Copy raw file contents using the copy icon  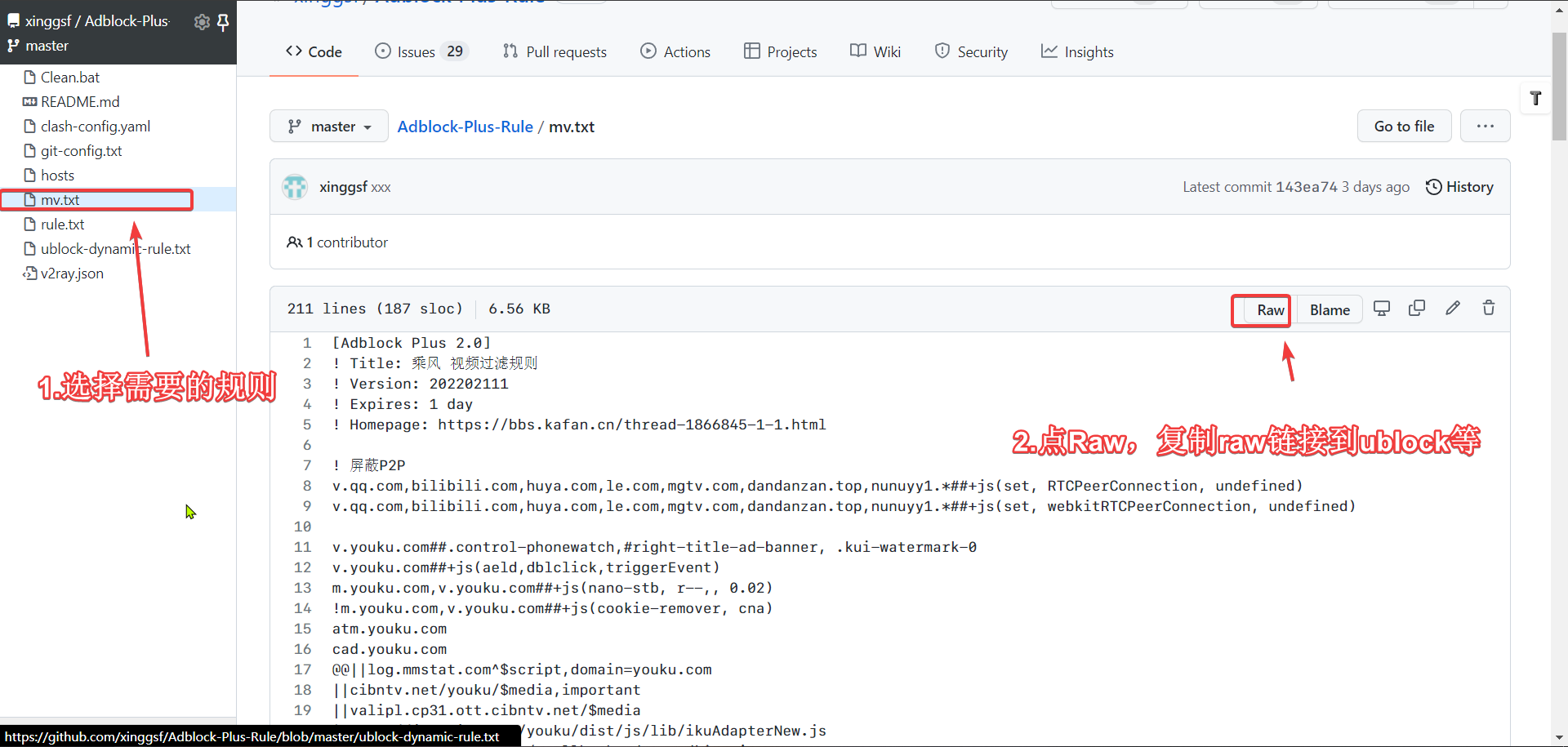click(x=1417, y=308)
